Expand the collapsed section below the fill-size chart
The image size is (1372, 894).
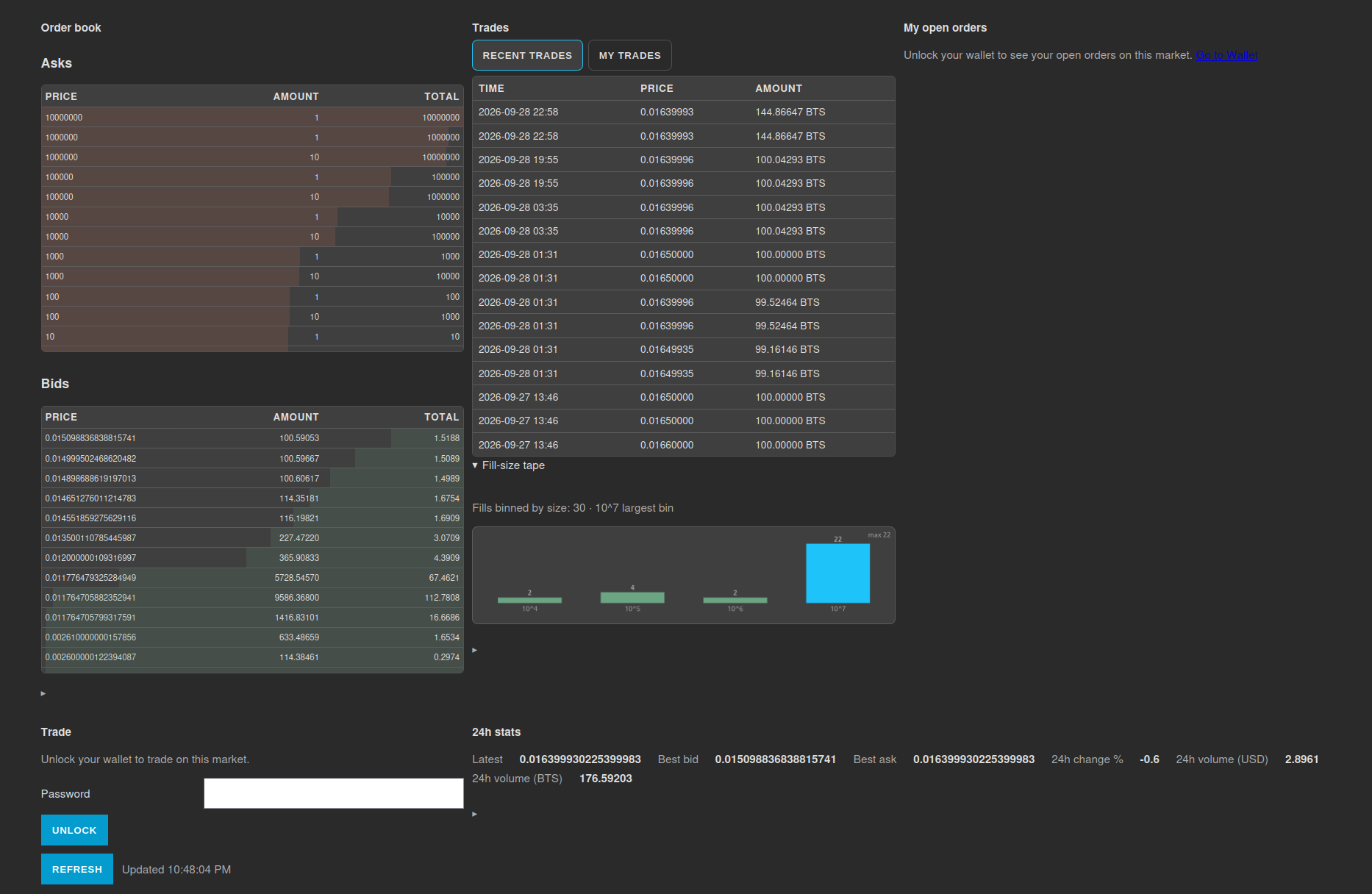(475, 650)
